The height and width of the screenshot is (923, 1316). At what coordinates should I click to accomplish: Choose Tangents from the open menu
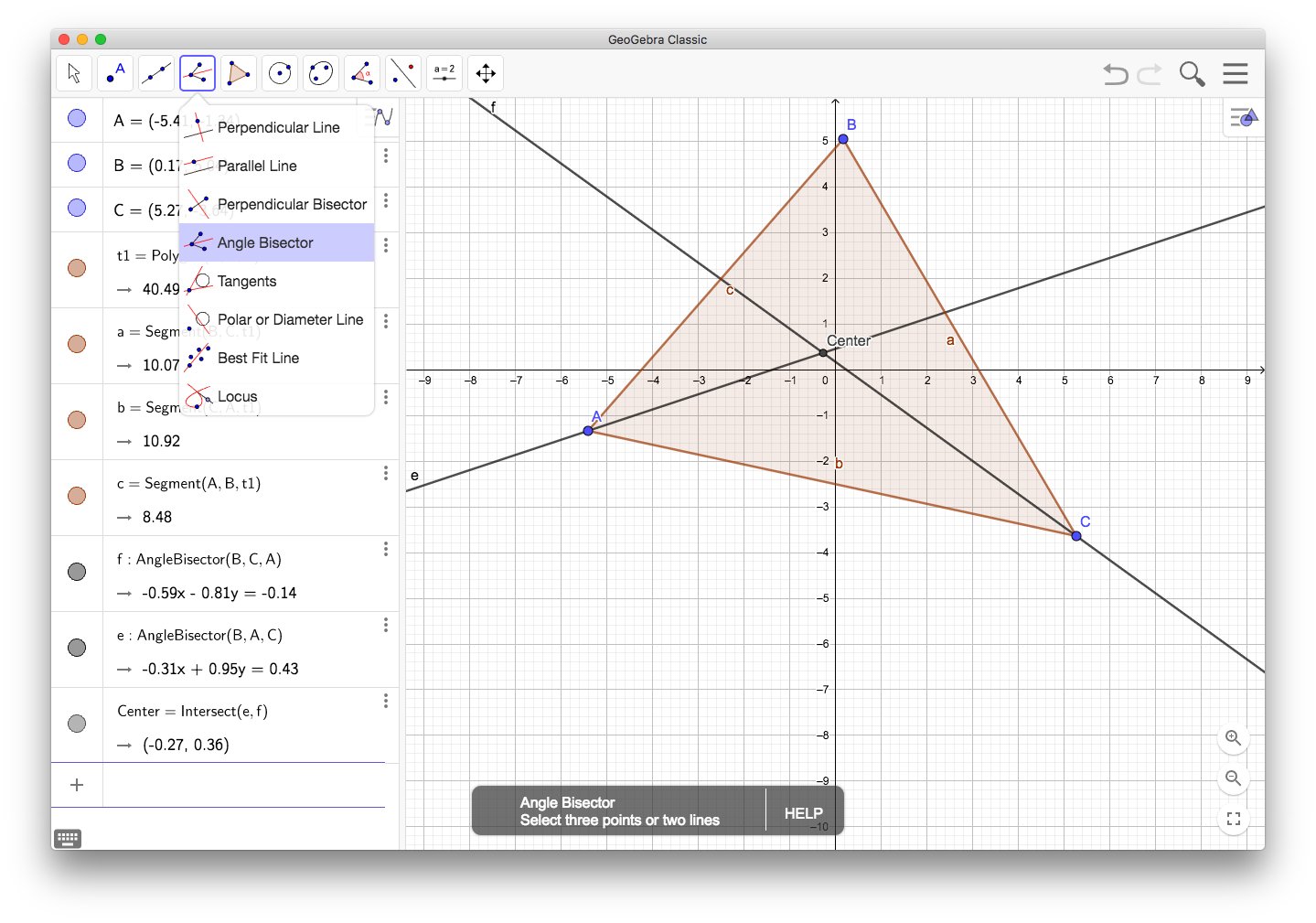click(x=246, y=281)
